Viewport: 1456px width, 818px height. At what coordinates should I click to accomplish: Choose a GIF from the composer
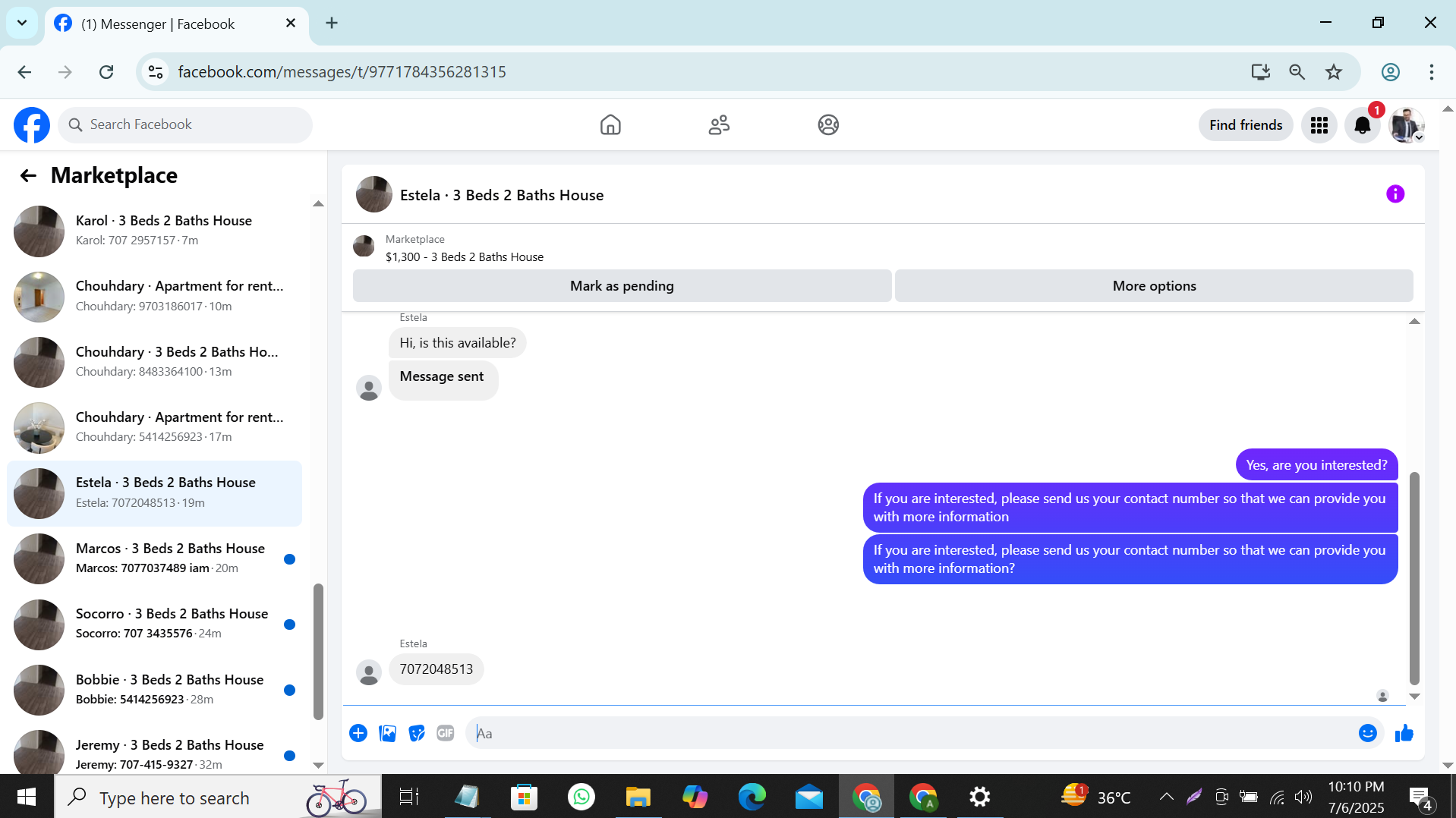pos(446,733)
